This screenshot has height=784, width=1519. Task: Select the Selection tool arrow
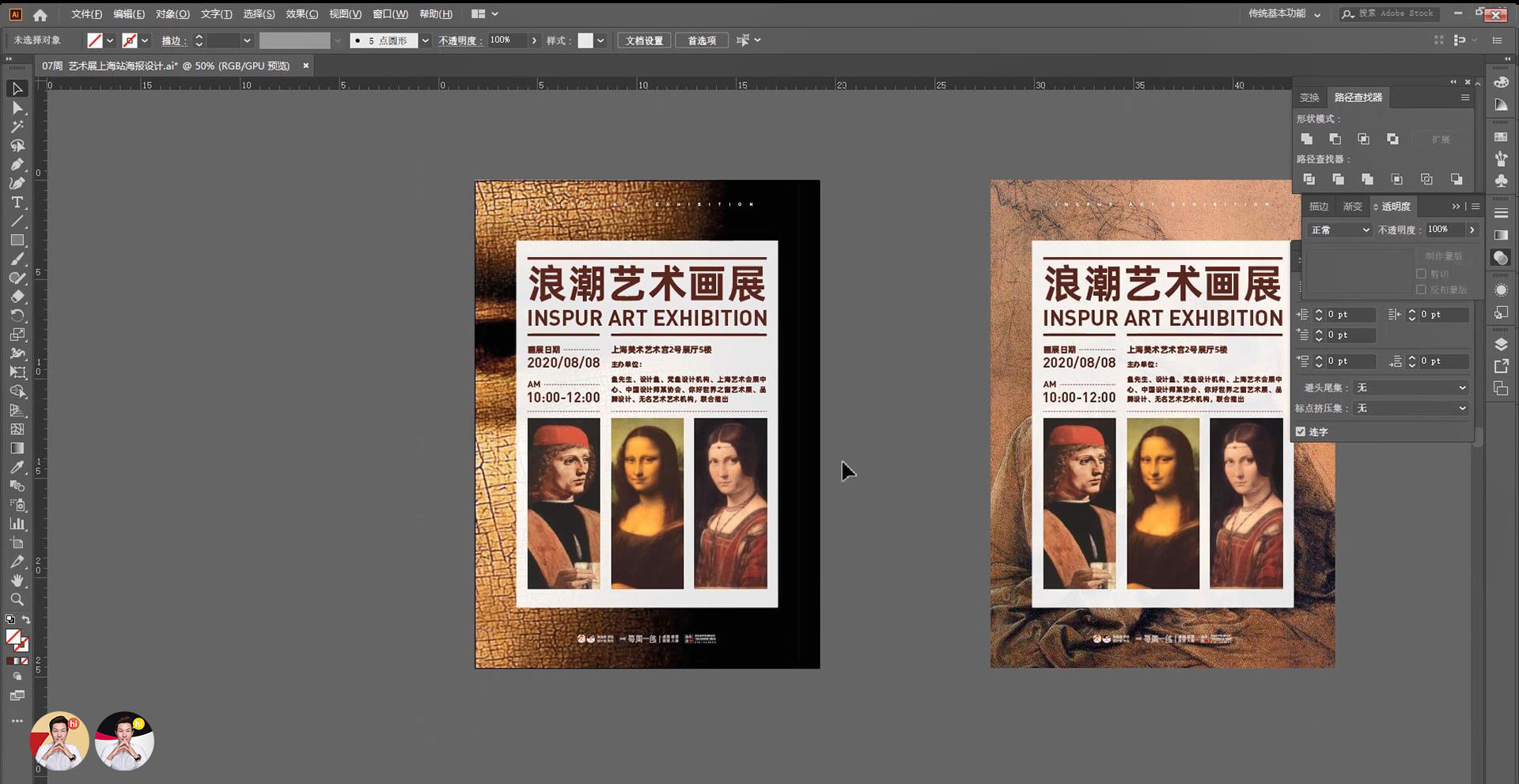(17, 89)
